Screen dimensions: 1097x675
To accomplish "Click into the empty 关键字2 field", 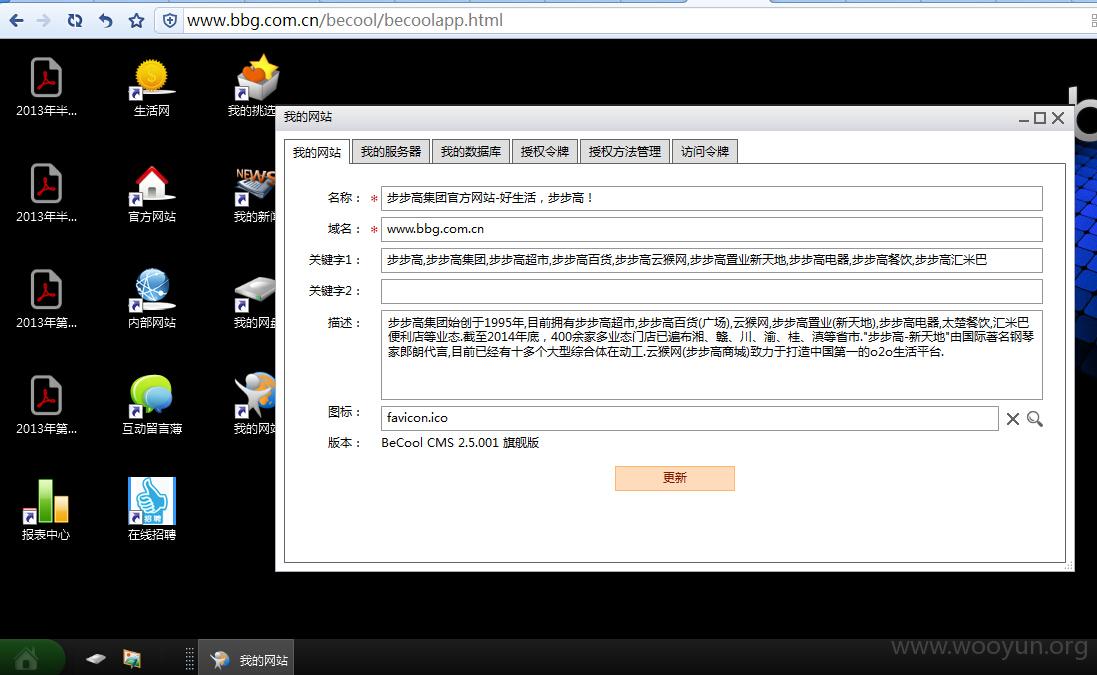I will coord(712,291).
